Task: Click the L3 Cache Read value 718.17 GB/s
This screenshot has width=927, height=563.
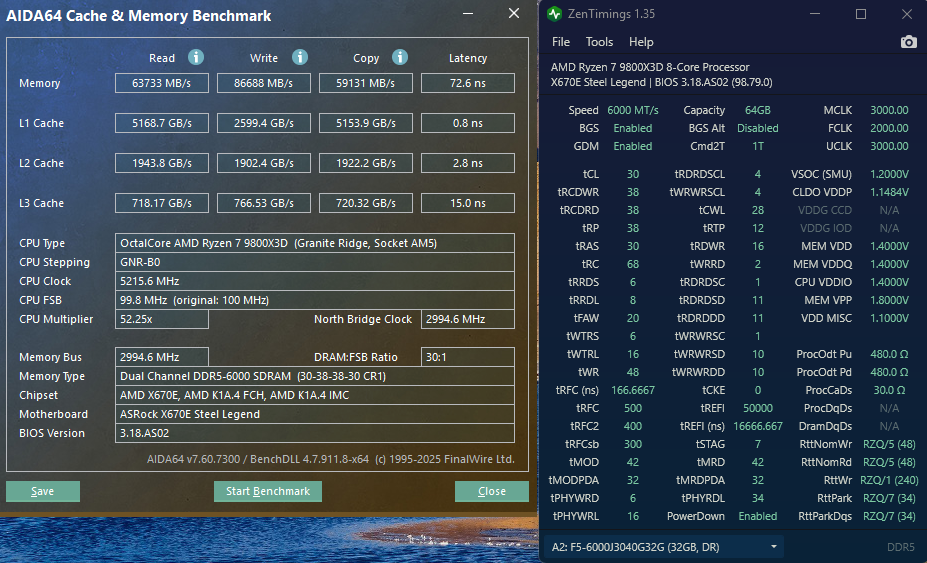Action: coord(161,203)
